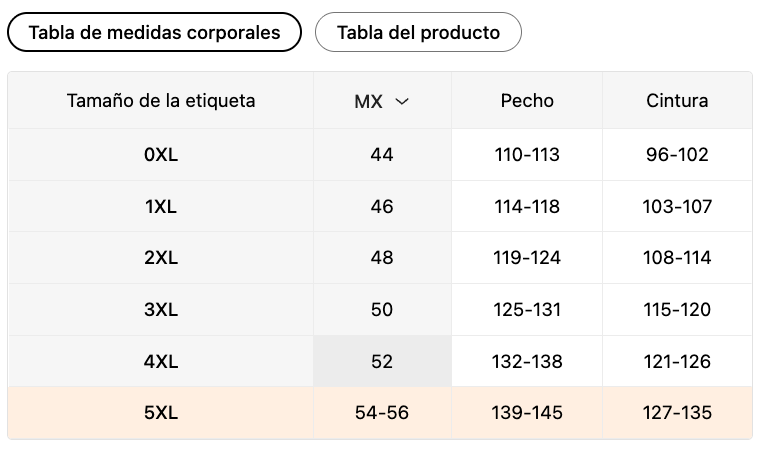The width and height of the screenshot is (780, 462).
Task: Click the Pecho column header
Action: pos(527,100)
